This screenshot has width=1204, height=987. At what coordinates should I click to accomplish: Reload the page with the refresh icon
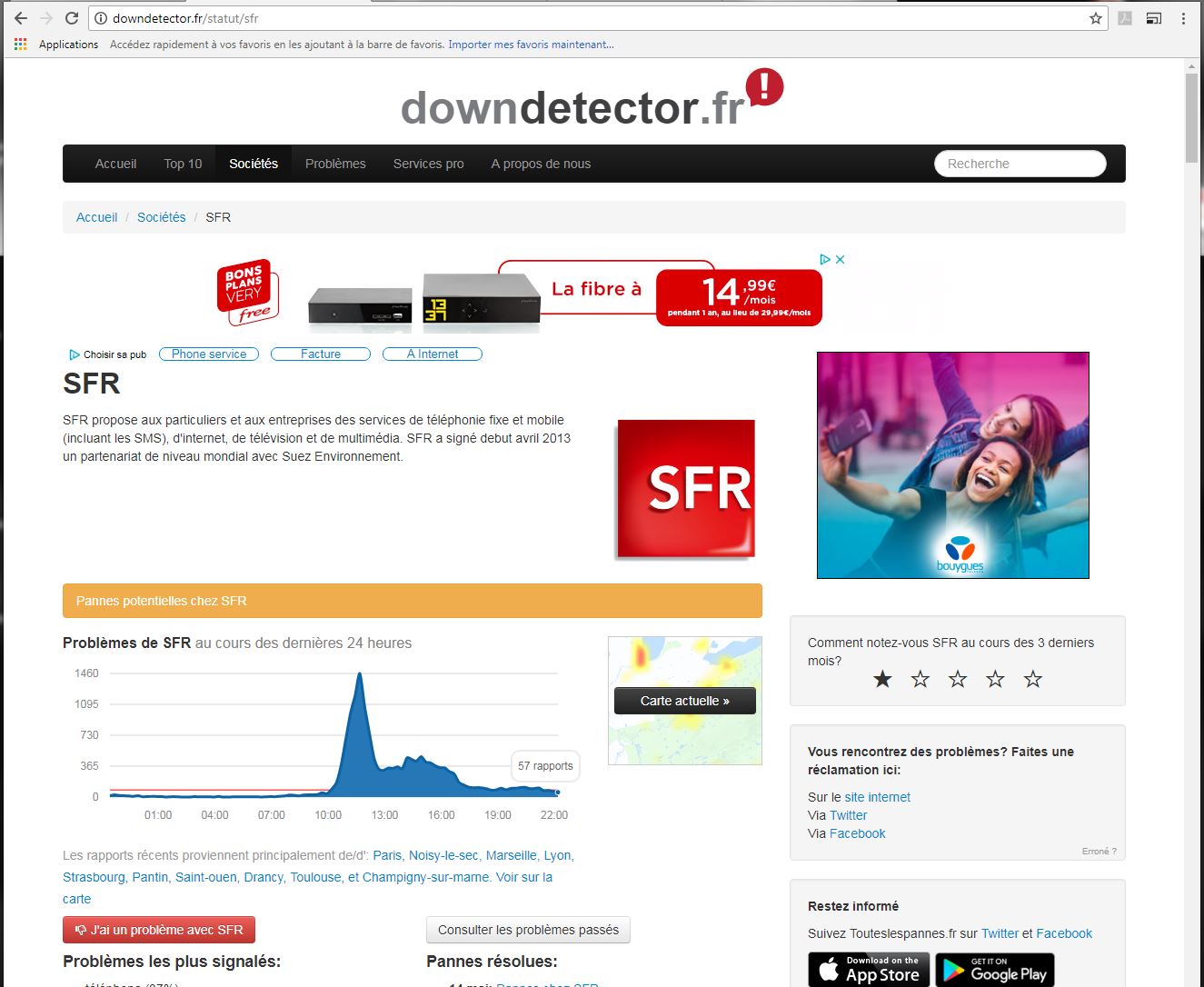72,18
